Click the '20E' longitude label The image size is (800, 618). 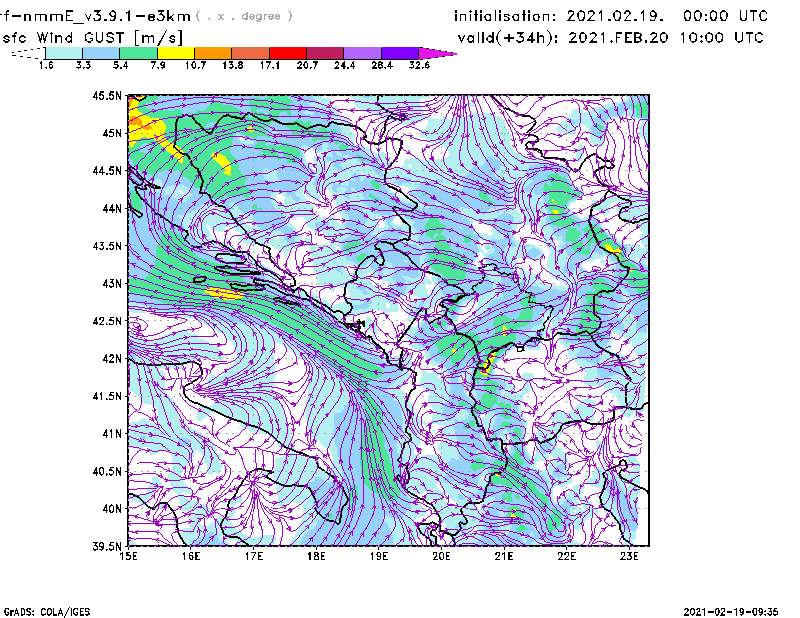441,556
